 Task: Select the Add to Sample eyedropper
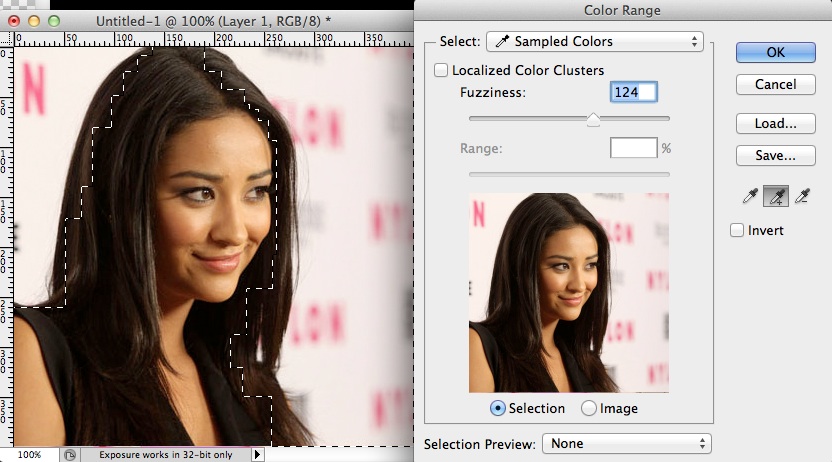pyautogui.click(x=775, y=197)
